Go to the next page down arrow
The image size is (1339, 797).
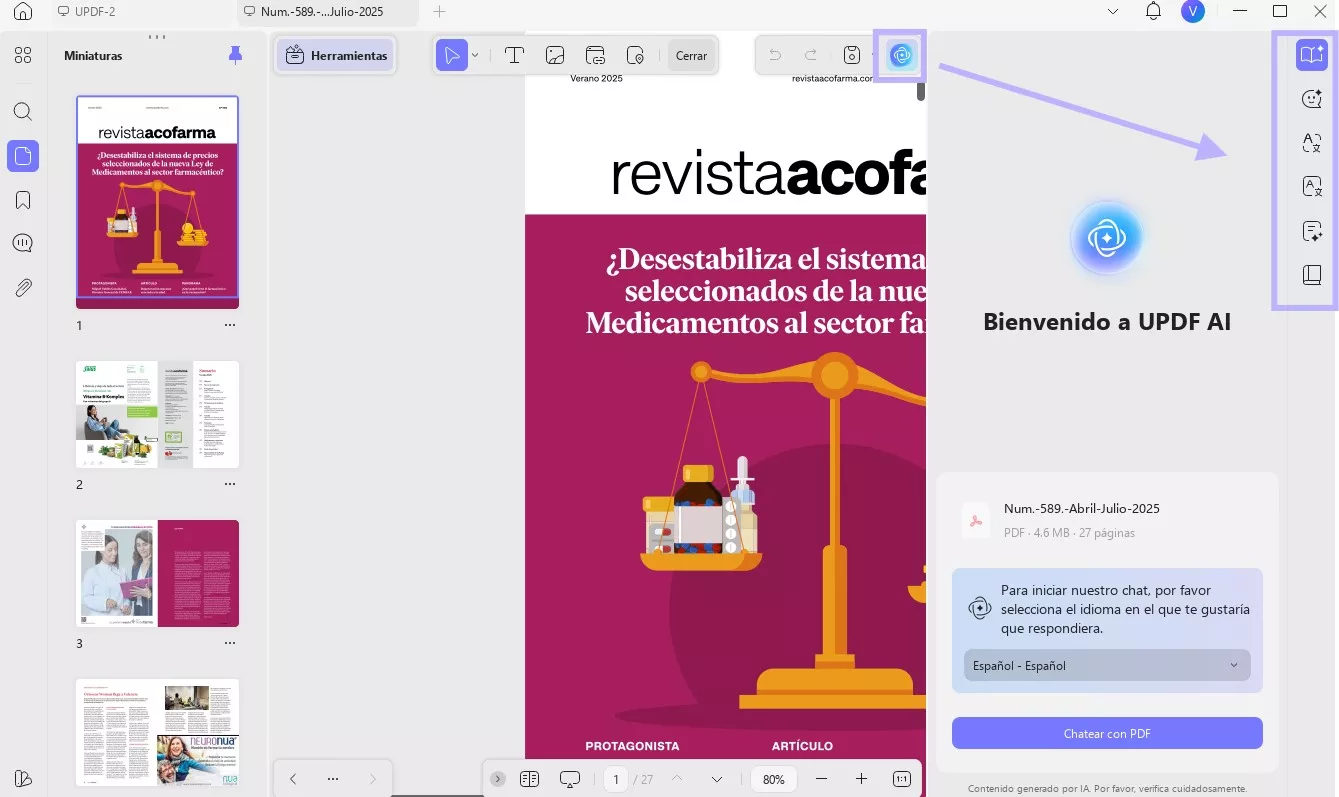(x=717, y=779)
